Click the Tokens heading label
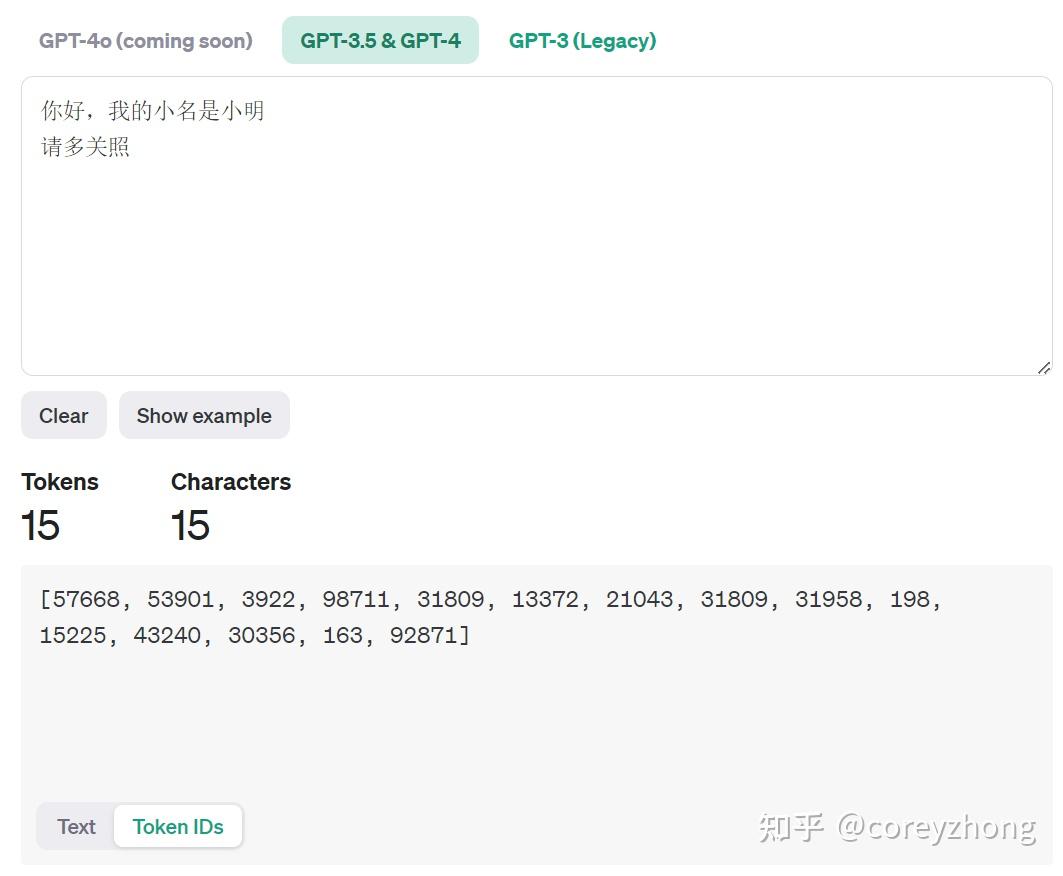Image resolution: width=1063 pixels, height=876 pixels. pyautogui.click(x=60, y=481)
